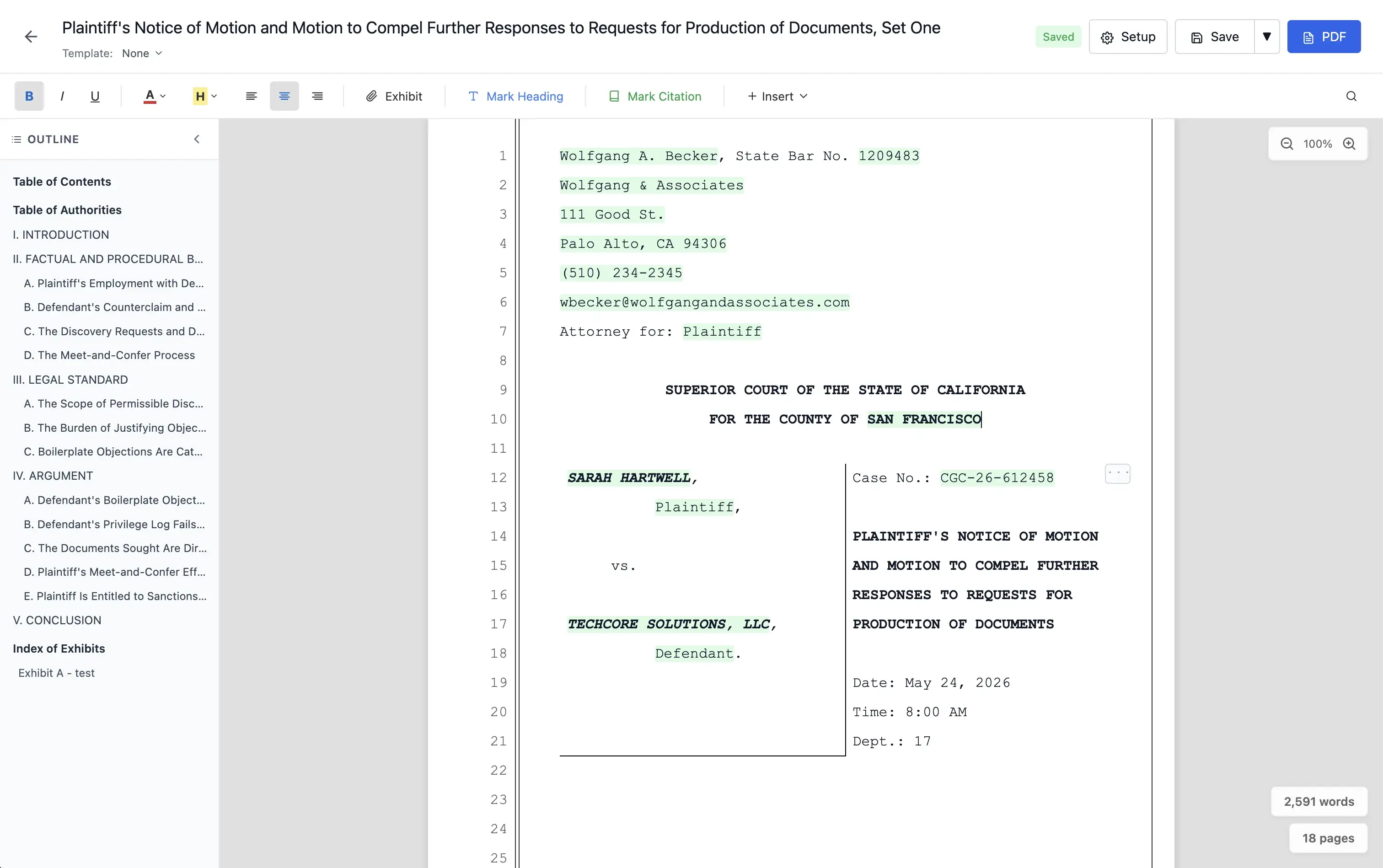
Task: Jump to III. LEGAL STANDARD
Action: coord(70,380)
